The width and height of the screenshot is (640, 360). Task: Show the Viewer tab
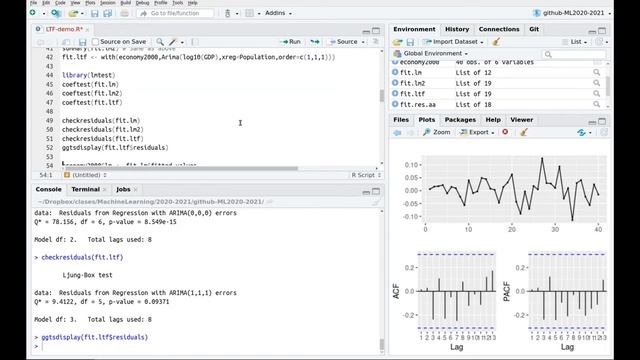pos(521,120)
